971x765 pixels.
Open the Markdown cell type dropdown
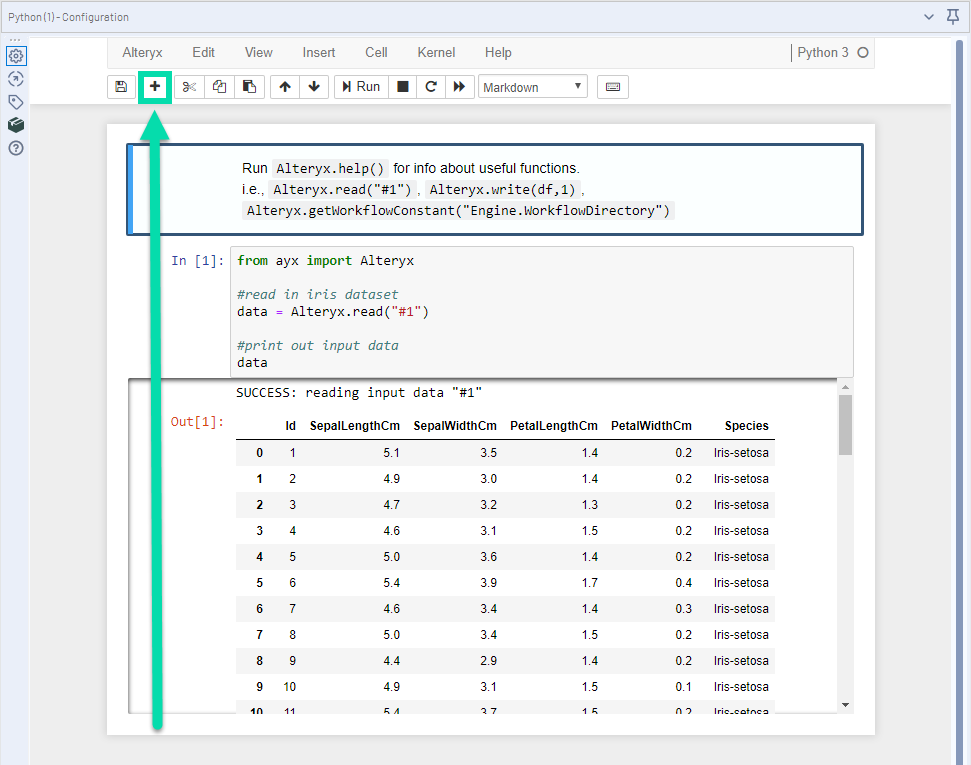click(x=533, y=87)
